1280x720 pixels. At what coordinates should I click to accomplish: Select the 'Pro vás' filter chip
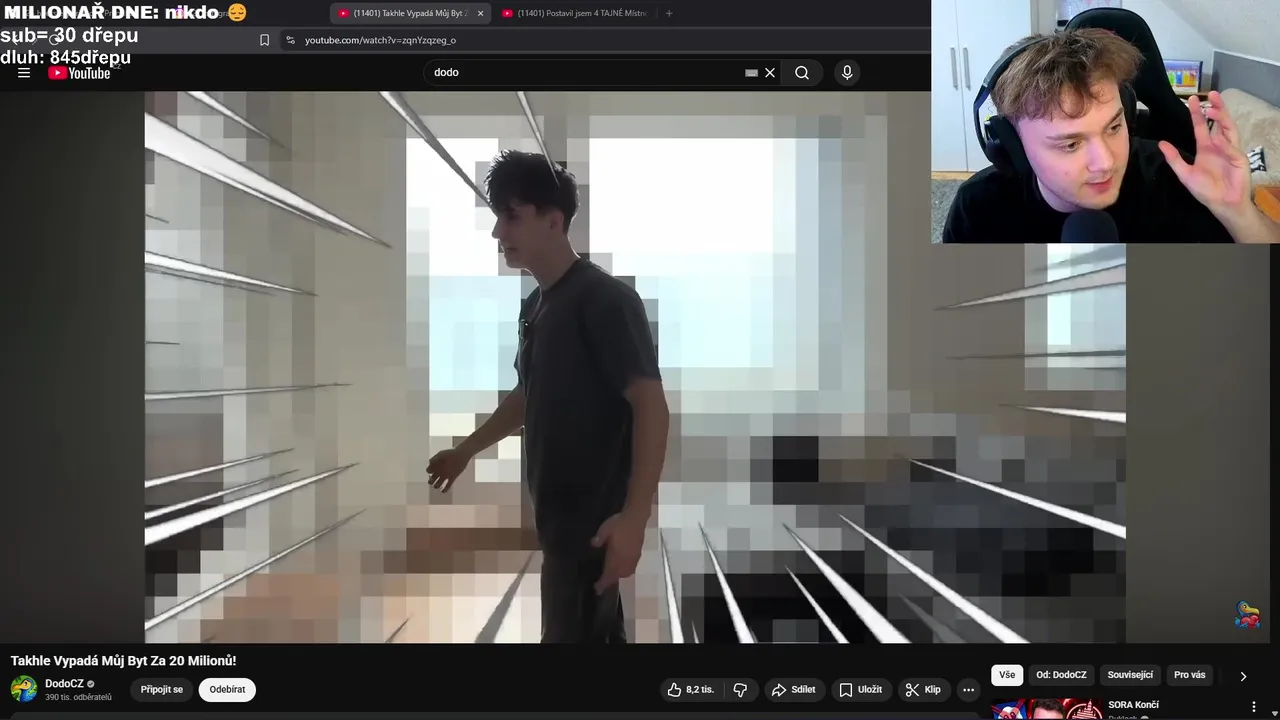click(x=1189, y=675)
